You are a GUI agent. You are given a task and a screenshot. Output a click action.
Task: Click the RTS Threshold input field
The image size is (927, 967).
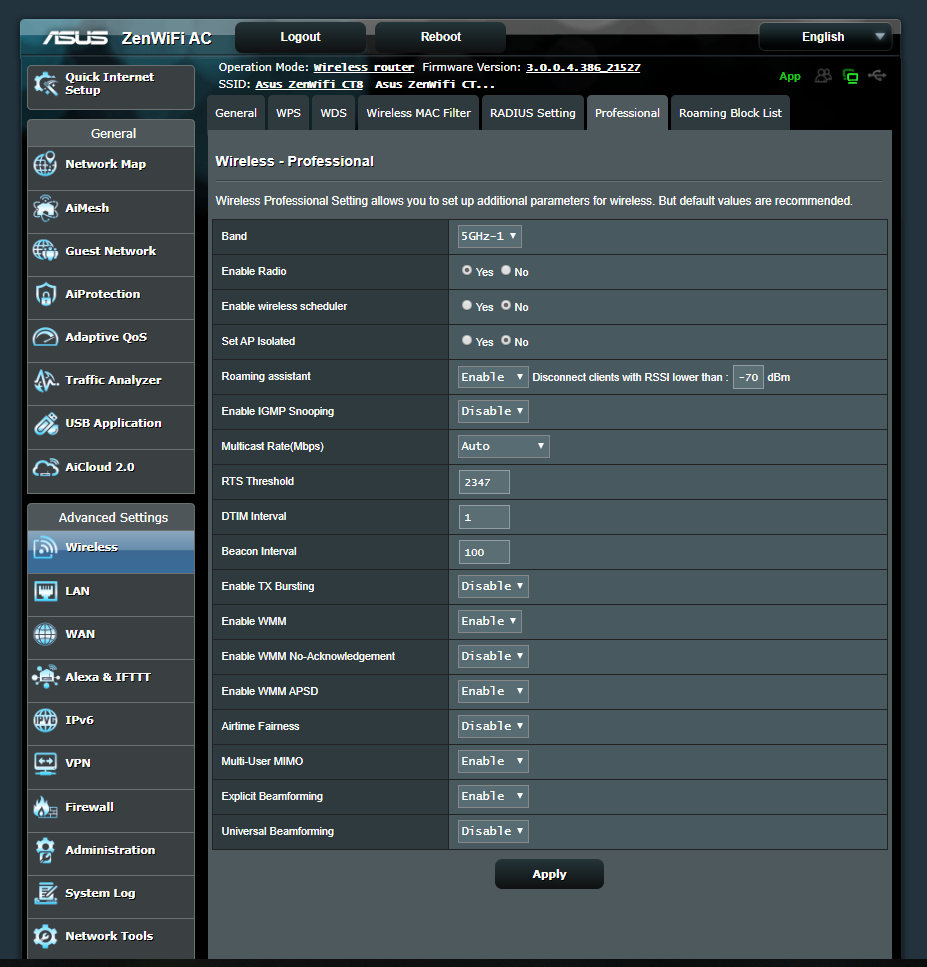[x=484, y=482]
